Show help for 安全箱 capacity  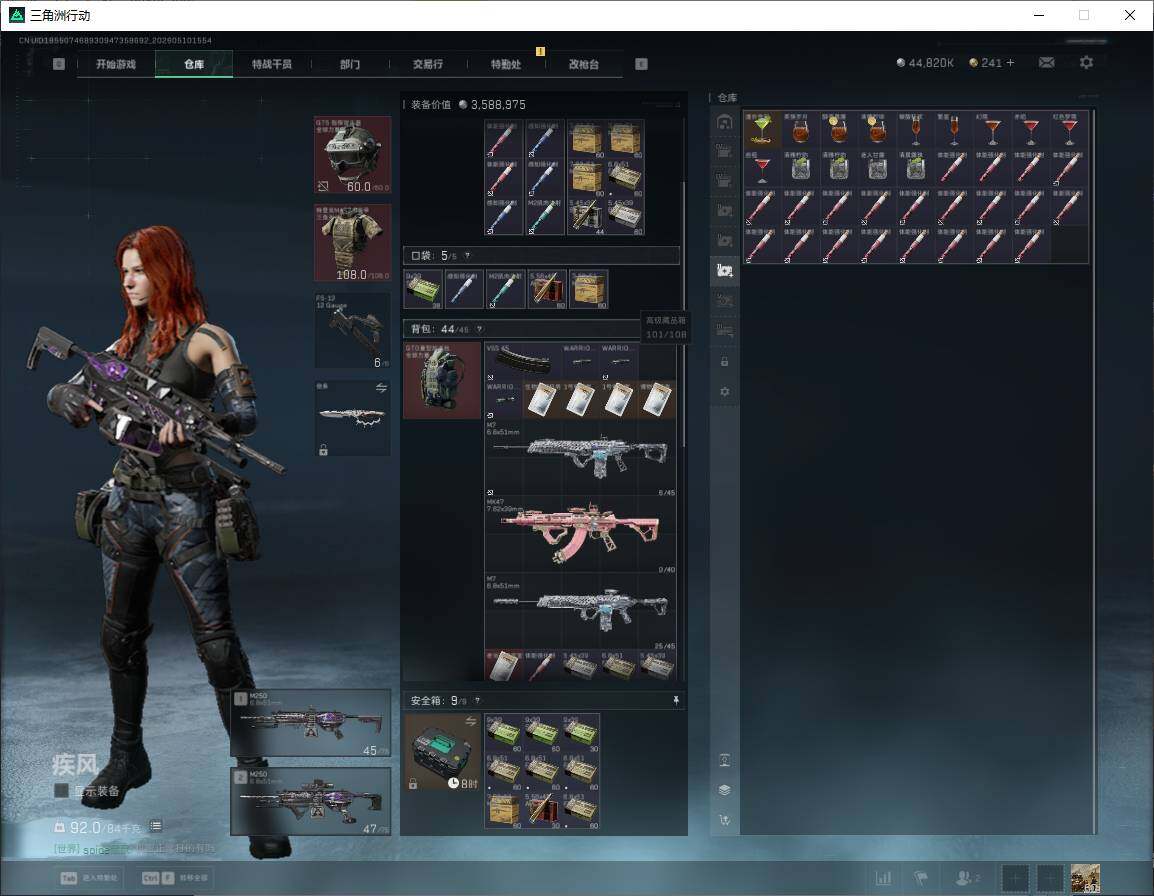click(x=477, y=701)
